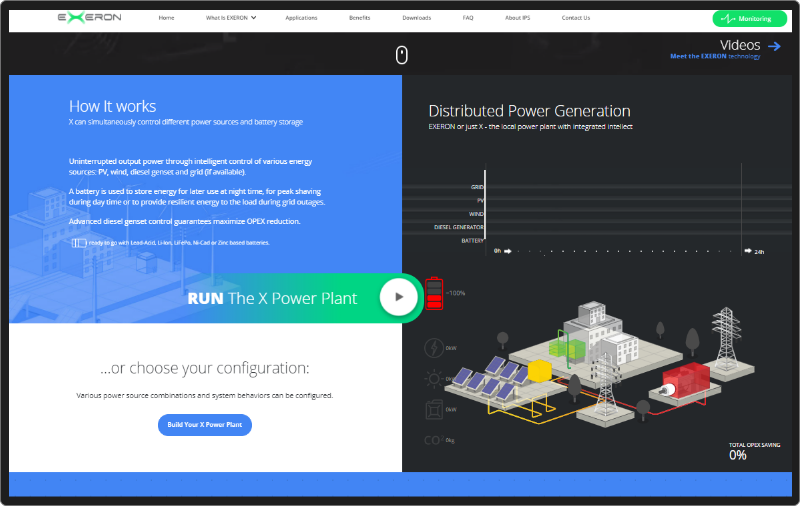Click the Distributed Power Generation heading
This screenshot has width=800, height=506.
click(529, 111)
